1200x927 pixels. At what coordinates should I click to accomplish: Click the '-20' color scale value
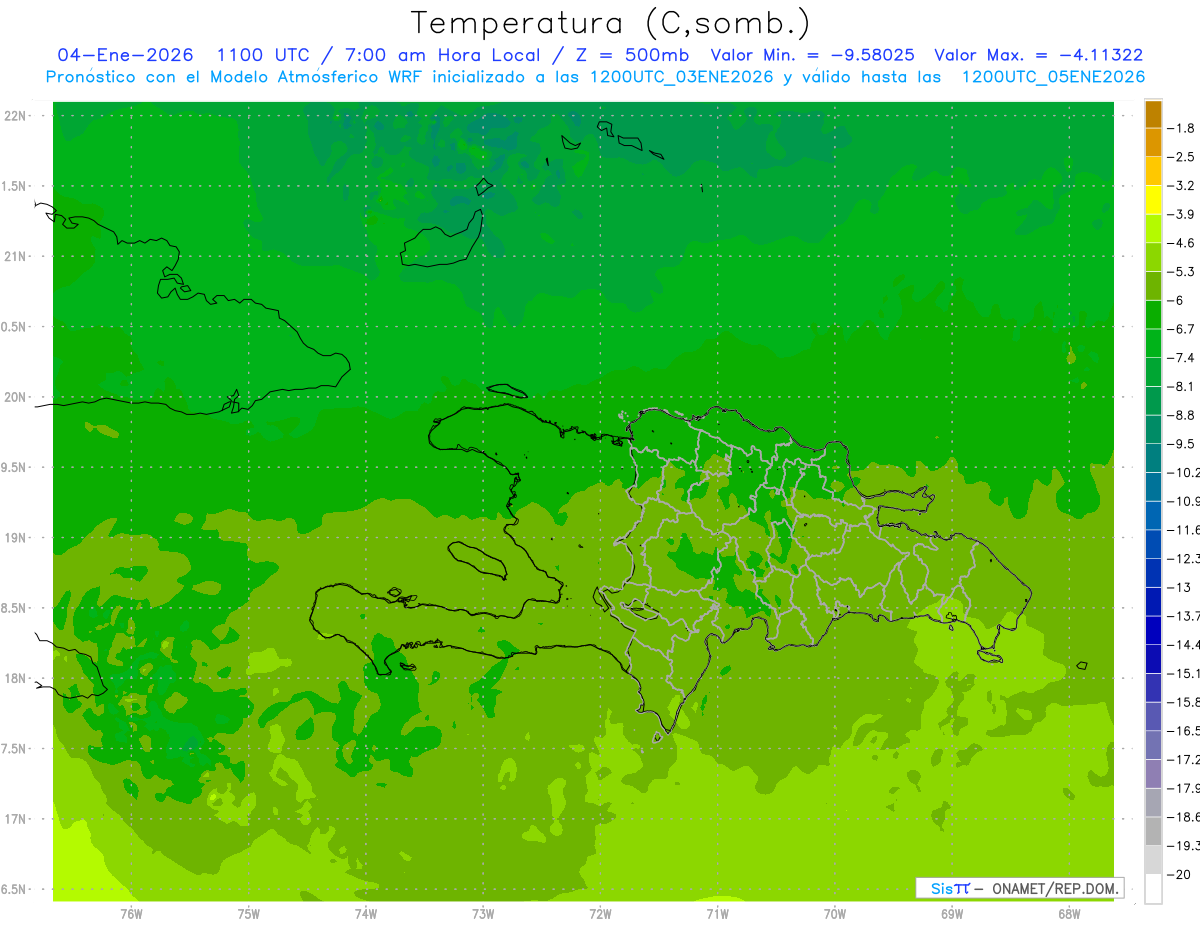(x=1179, y=874)
